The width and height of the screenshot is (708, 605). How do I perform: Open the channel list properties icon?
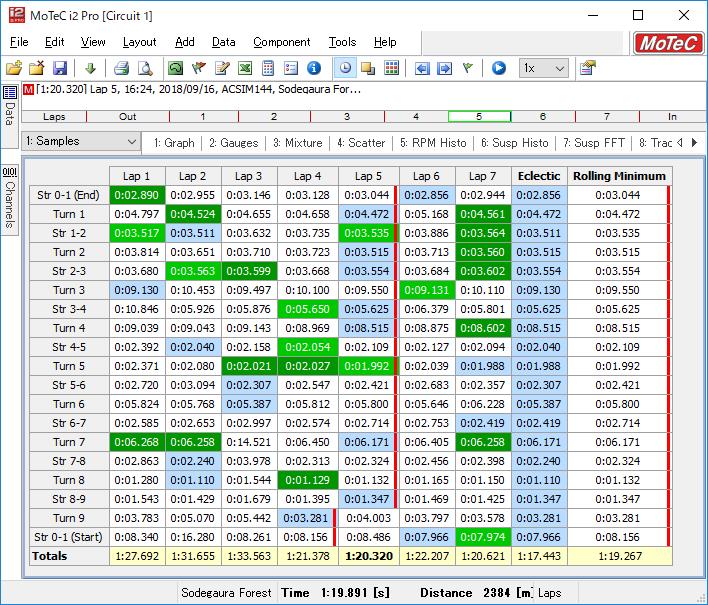[x=291, y=68]
